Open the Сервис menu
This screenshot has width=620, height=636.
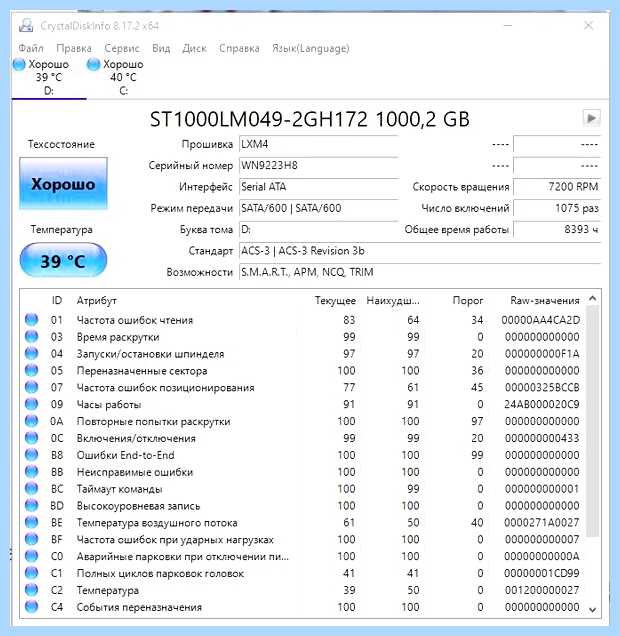(122, 48)
